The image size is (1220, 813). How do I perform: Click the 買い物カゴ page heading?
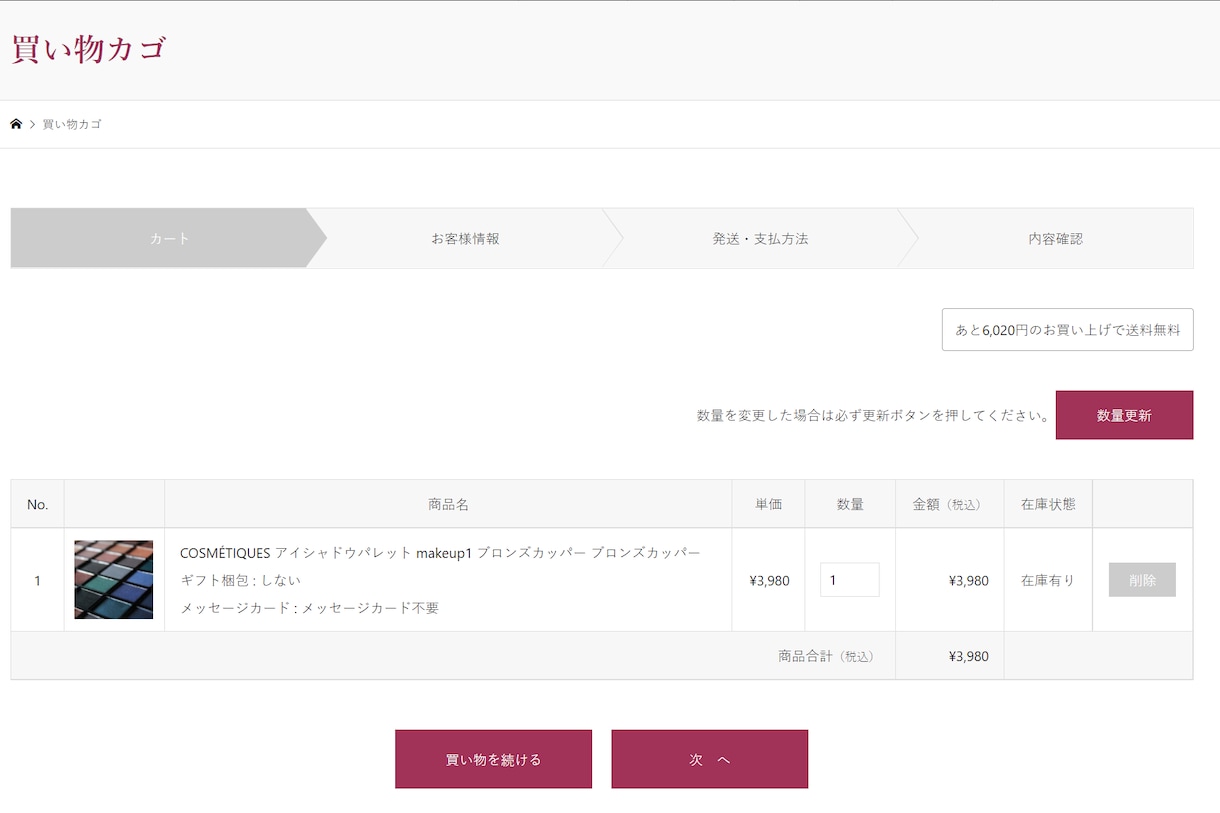pos(88,49)
